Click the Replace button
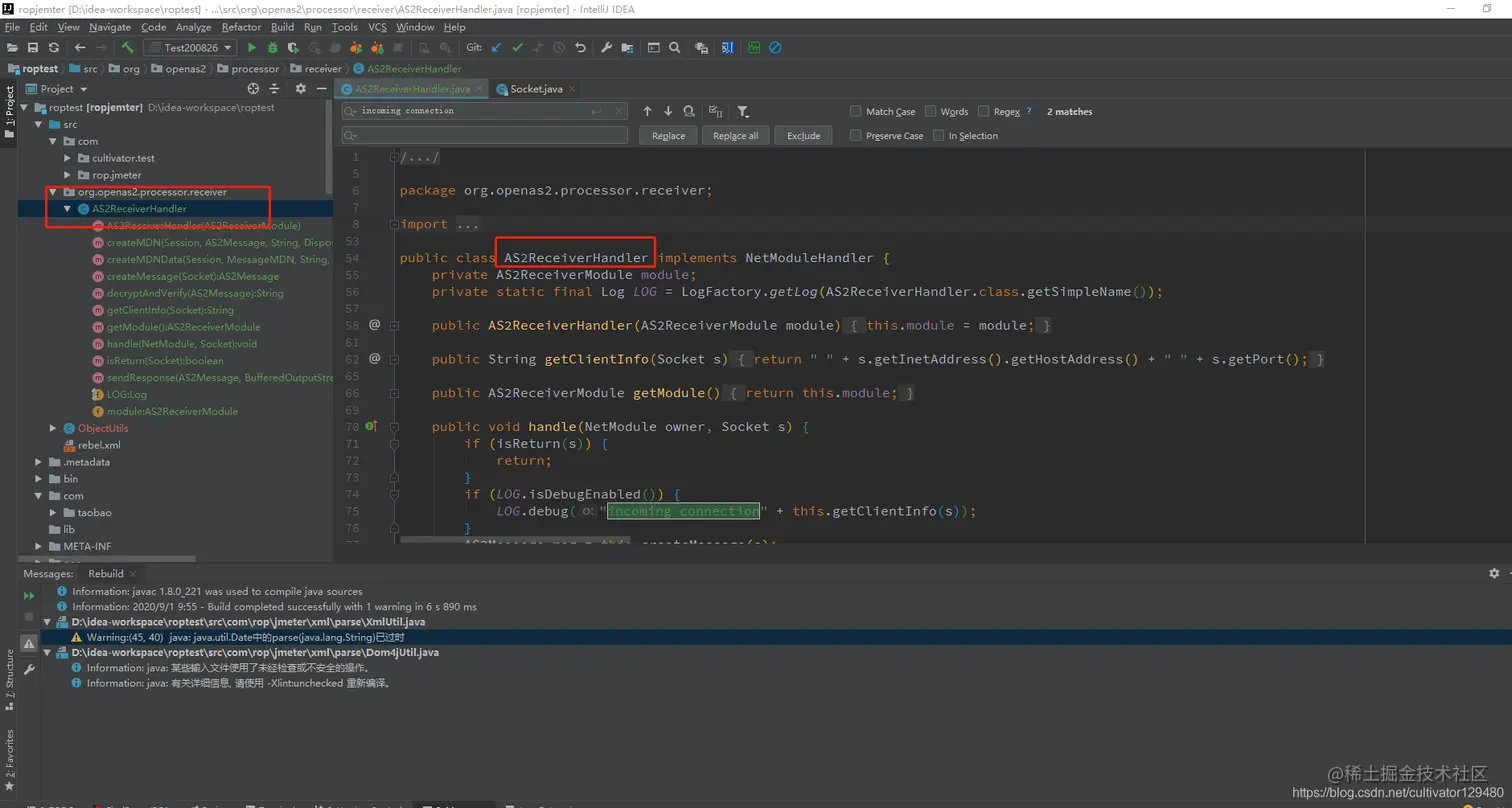This screenshot has height=808, width=1512. coord(669,135)
